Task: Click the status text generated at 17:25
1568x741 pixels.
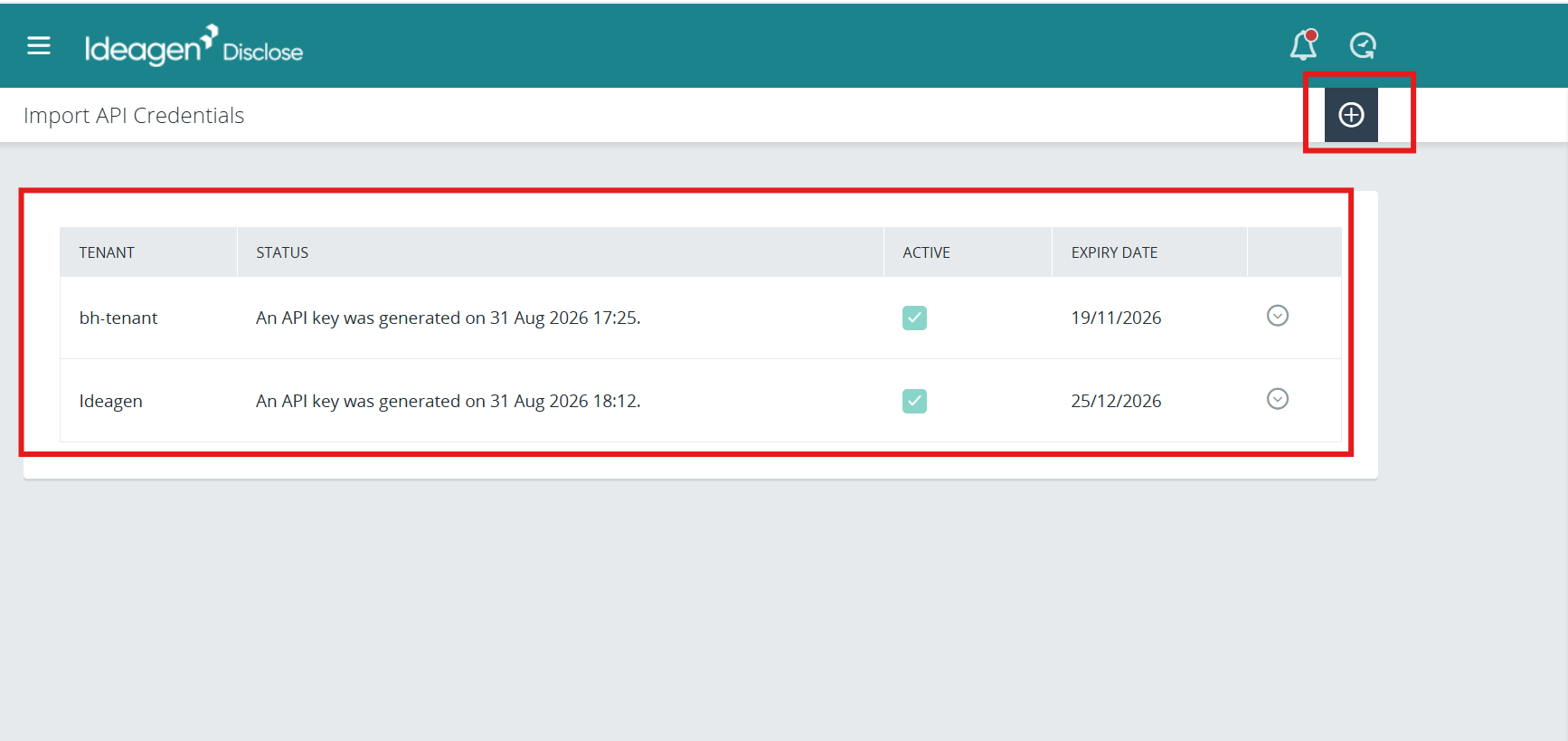Action: click(x=449, y=318)
